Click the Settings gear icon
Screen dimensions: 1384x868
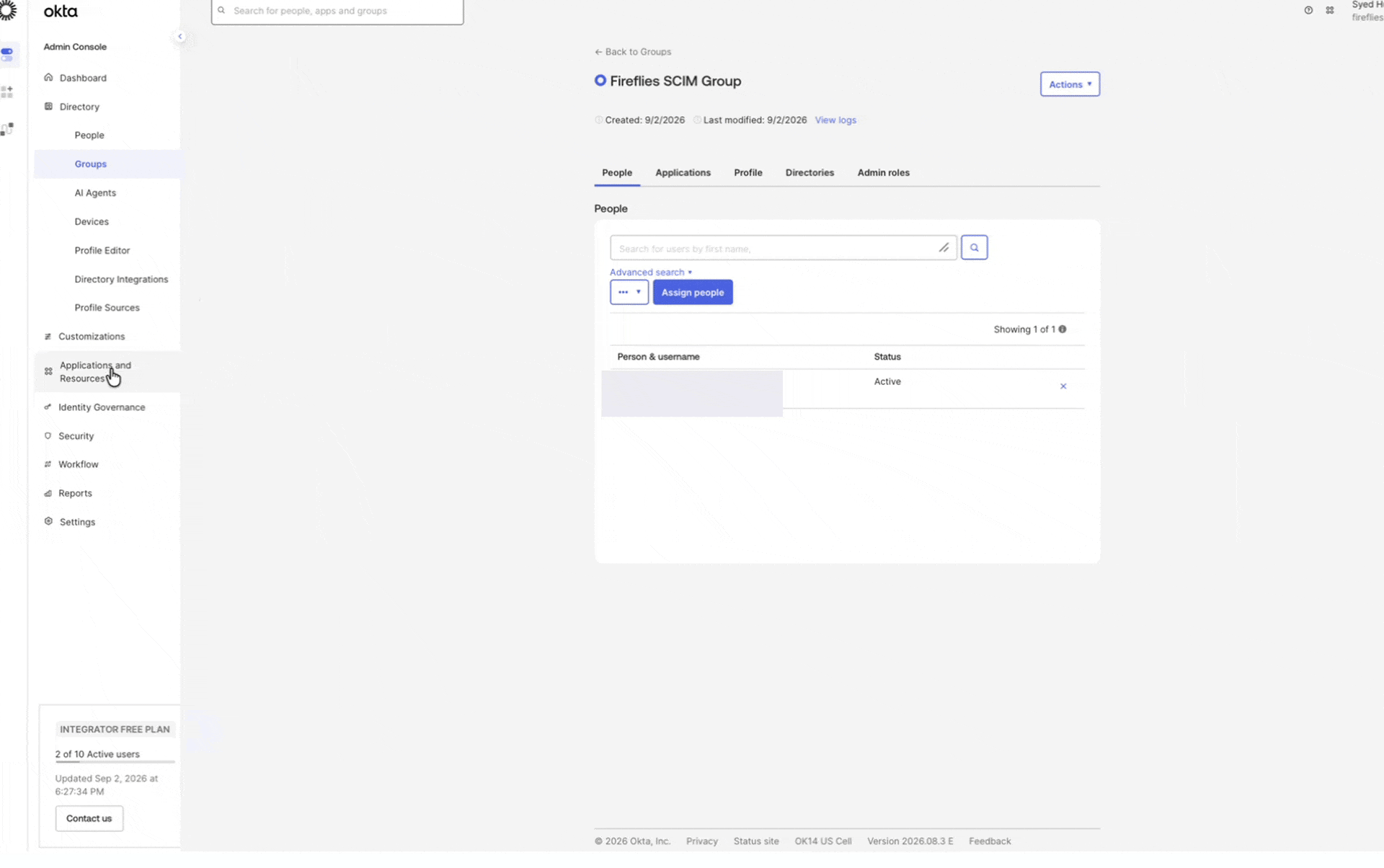[48, 522]
